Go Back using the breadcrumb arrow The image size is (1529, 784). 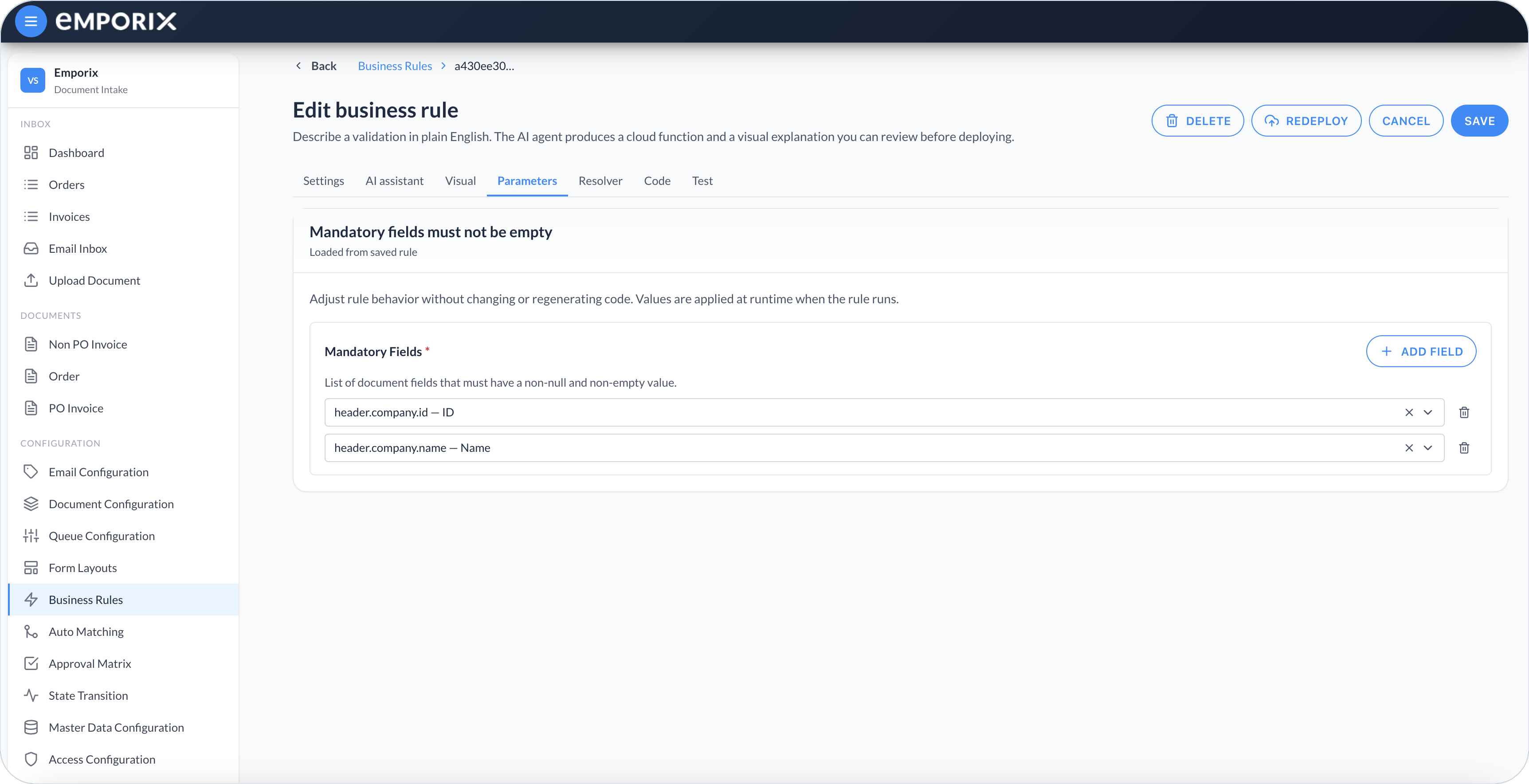[298, 66]
